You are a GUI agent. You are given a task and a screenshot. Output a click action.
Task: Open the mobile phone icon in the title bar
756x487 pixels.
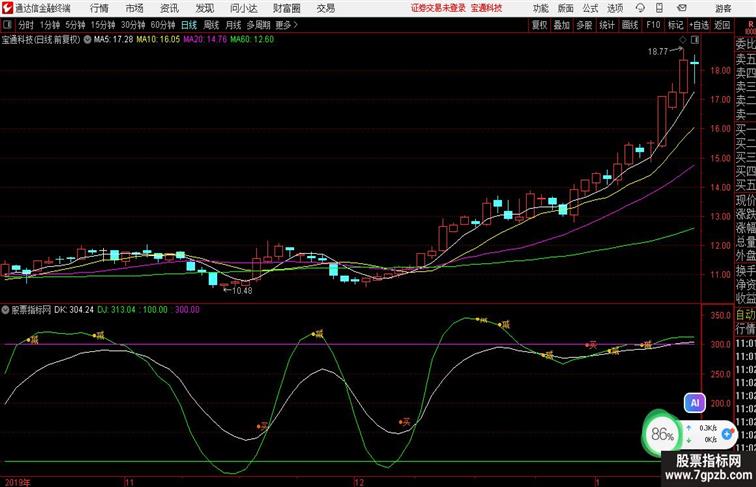click(x=659, y=8)
